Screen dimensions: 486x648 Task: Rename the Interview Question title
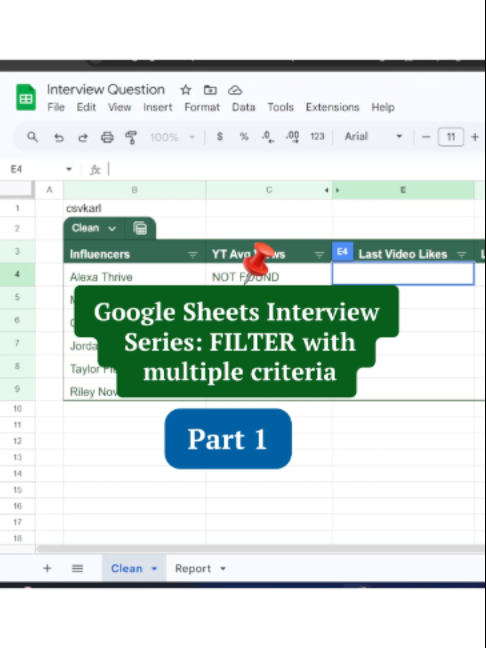106,89
